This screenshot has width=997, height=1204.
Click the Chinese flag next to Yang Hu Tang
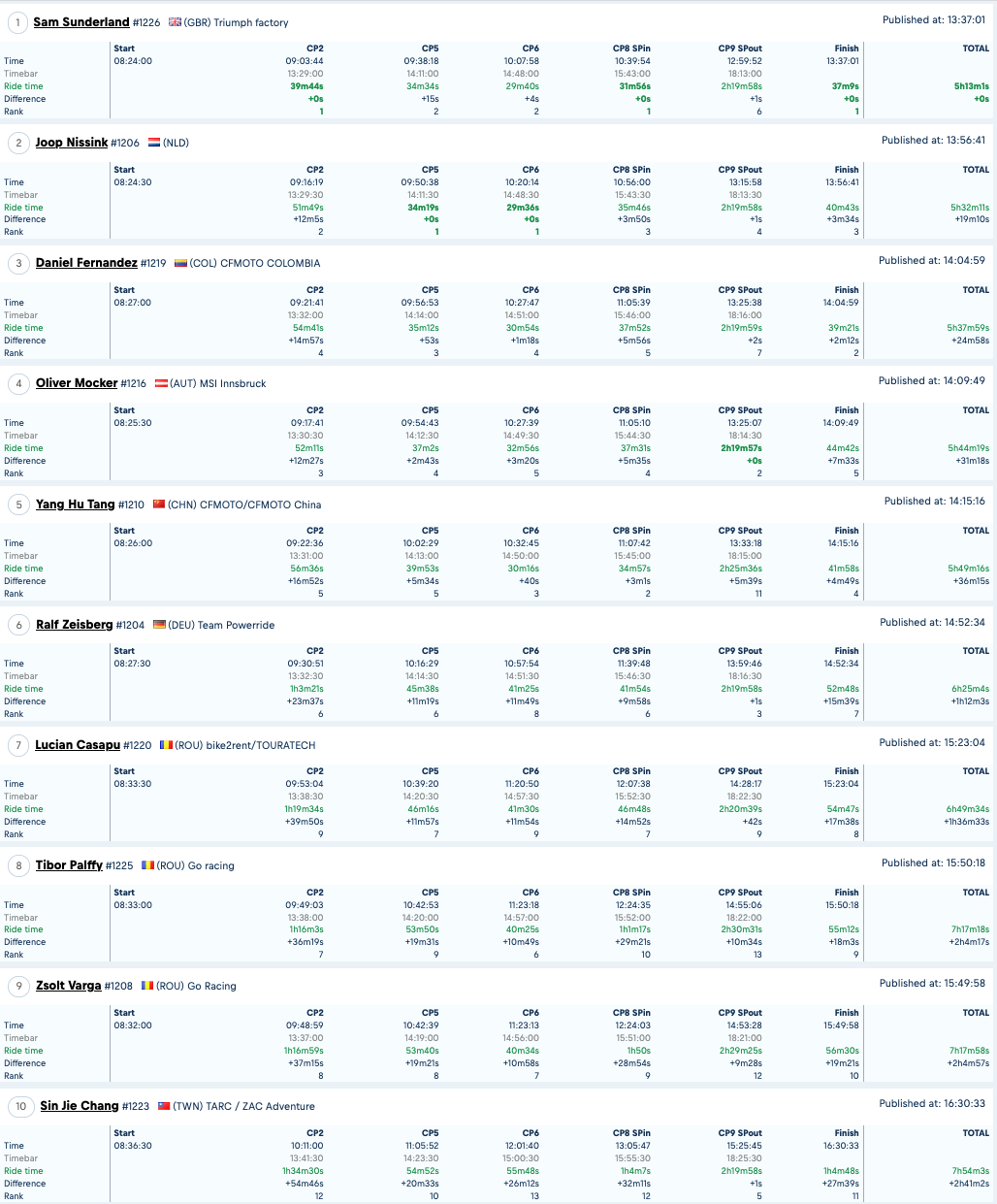coord(159,504)
